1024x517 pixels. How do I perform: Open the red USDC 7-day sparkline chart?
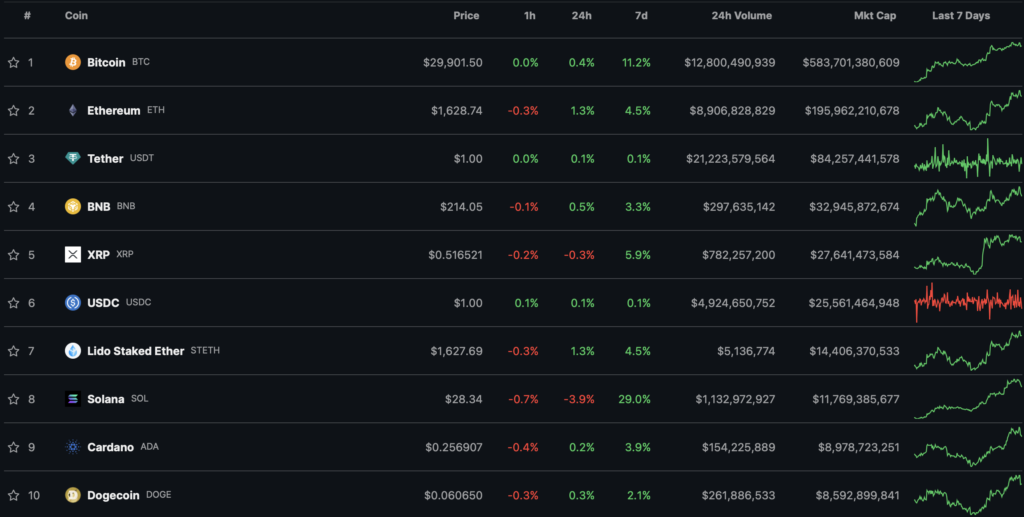(x=968, y=302)
